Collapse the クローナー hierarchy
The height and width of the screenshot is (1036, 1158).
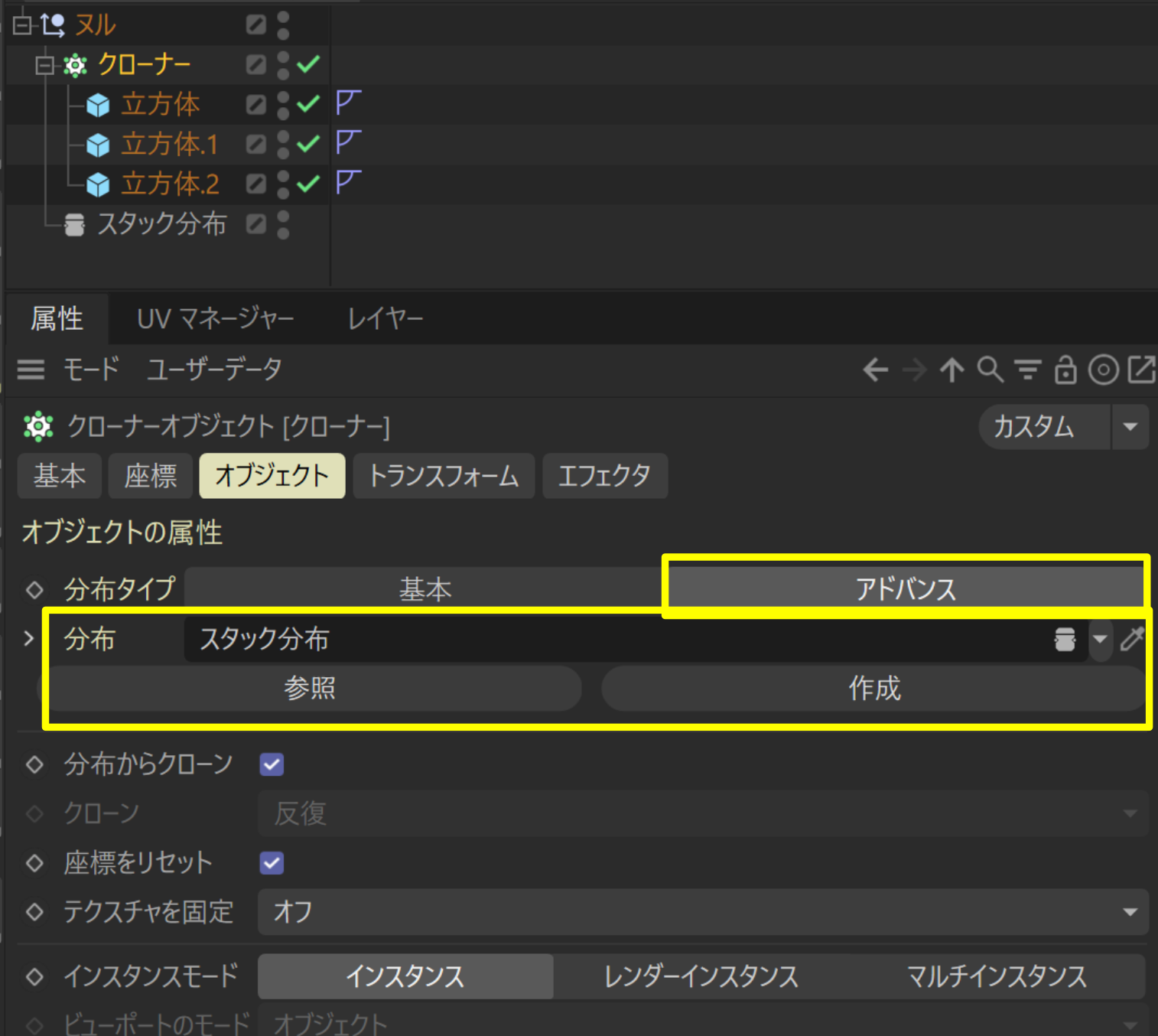pyautogui.click(x=44, y=64)
